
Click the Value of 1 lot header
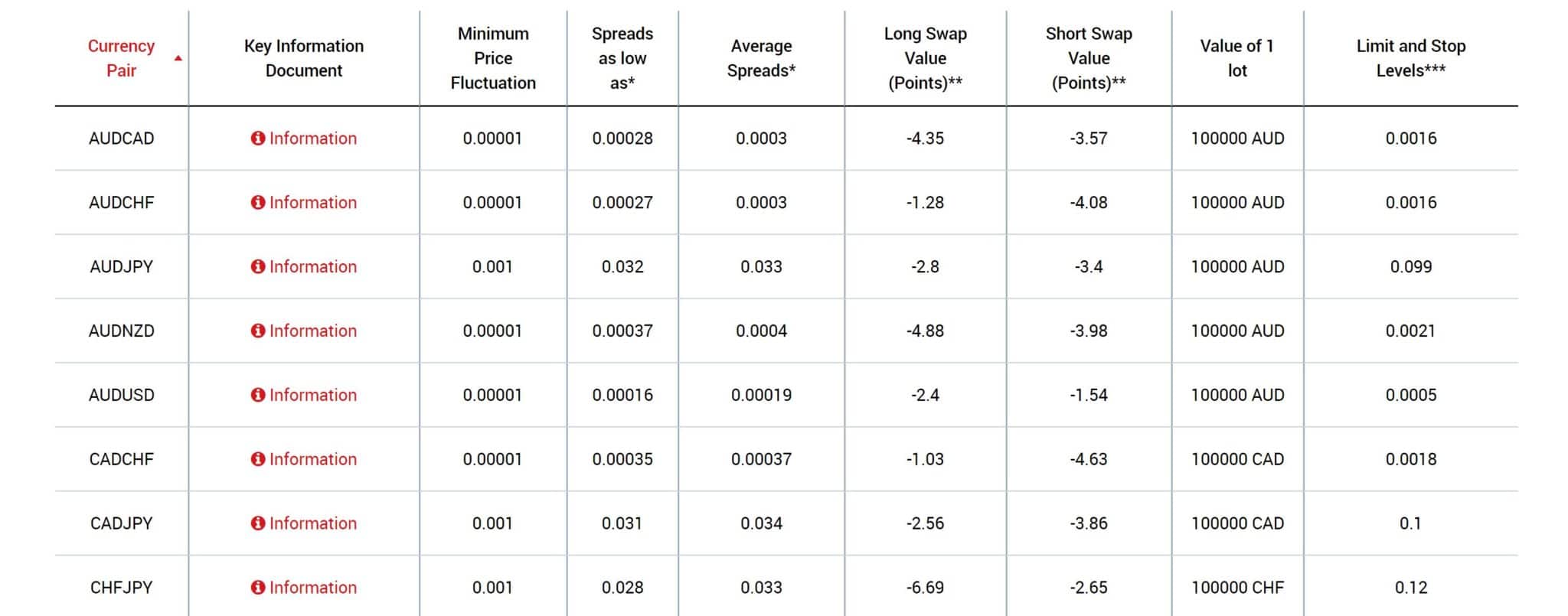coord(1236,58)
